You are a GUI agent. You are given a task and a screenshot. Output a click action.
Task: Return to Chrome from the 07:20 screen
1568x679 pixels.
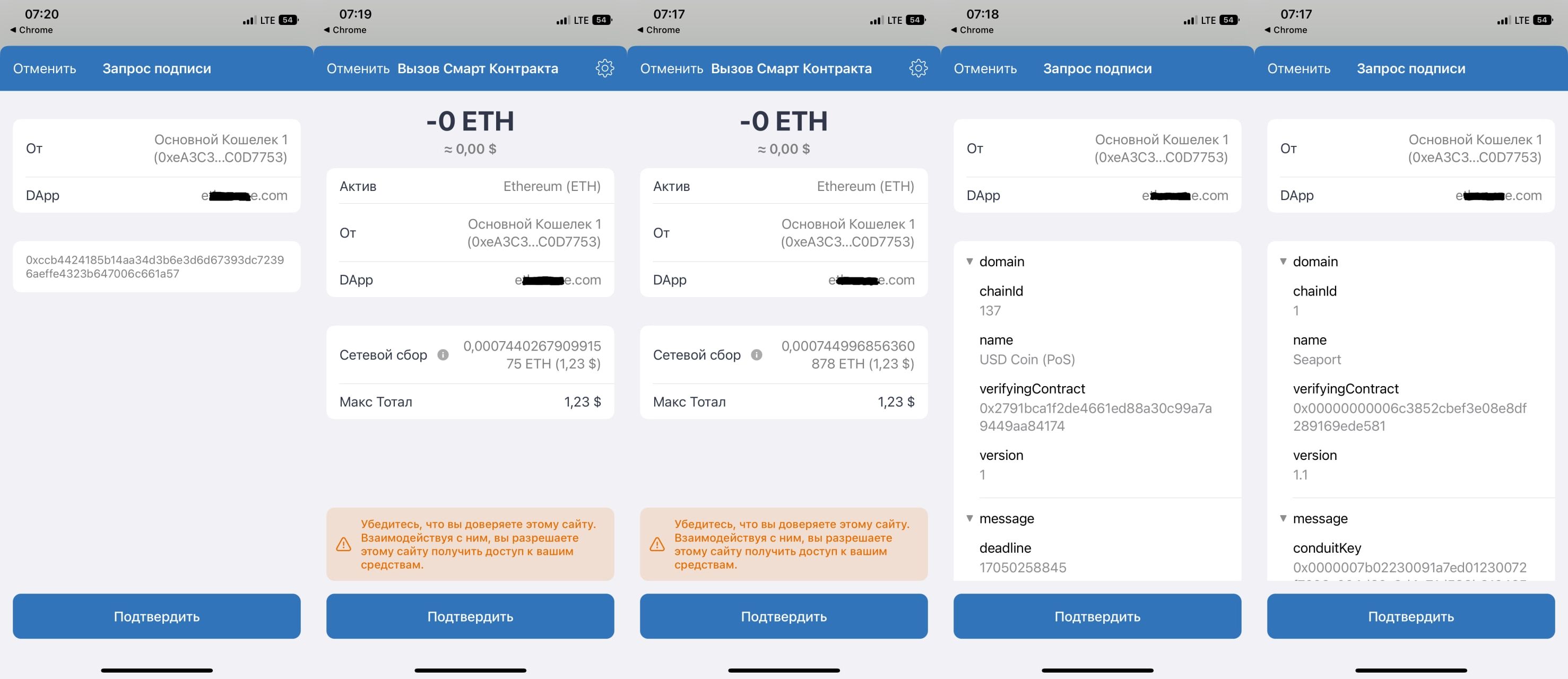pyautogui.click(x=32, y=30)
